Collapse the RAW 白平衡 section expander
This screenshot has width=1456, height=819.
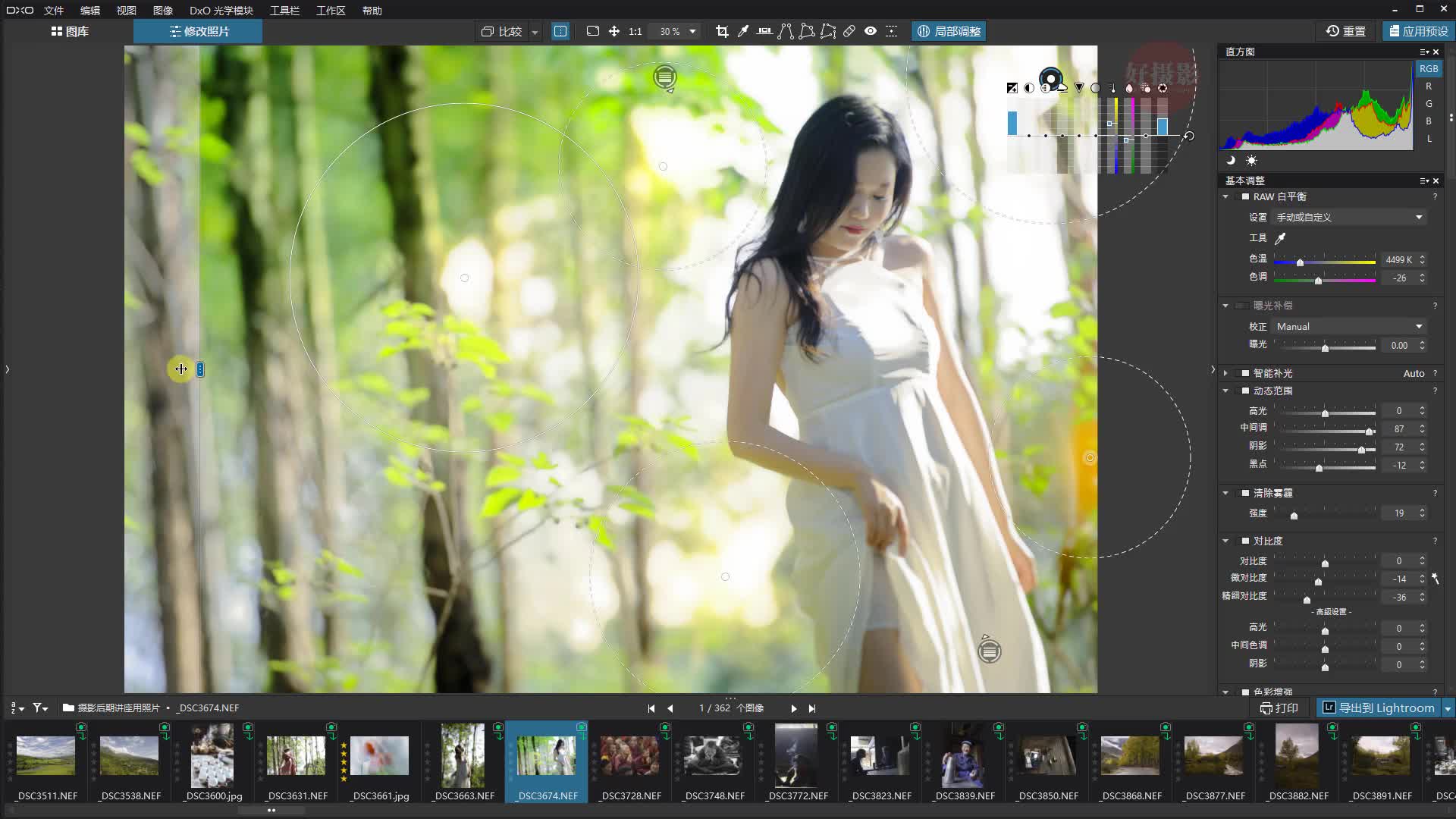click(x=1226, y=196)
